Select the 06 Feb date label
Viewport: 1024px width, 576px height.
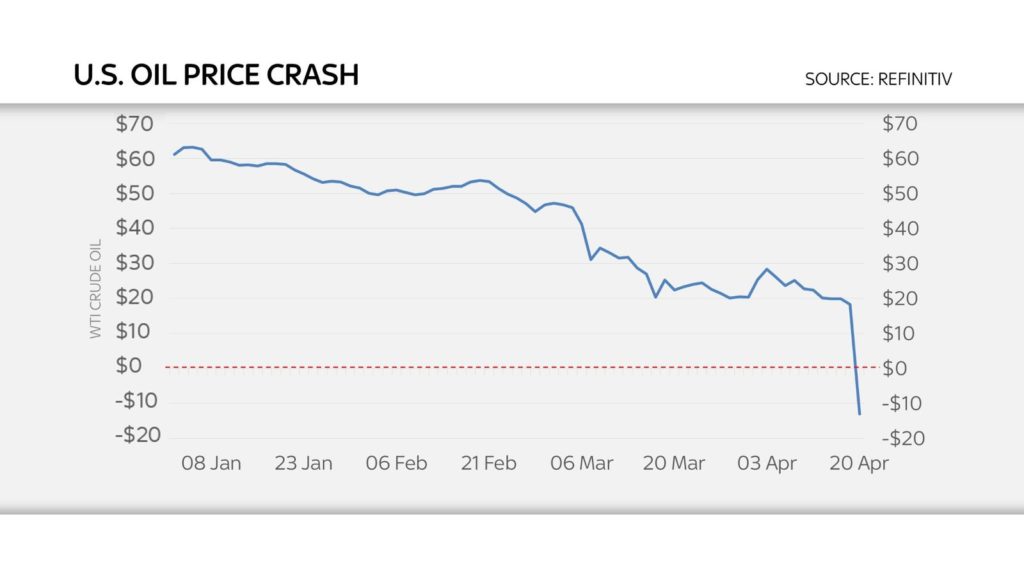coord(396,463)
